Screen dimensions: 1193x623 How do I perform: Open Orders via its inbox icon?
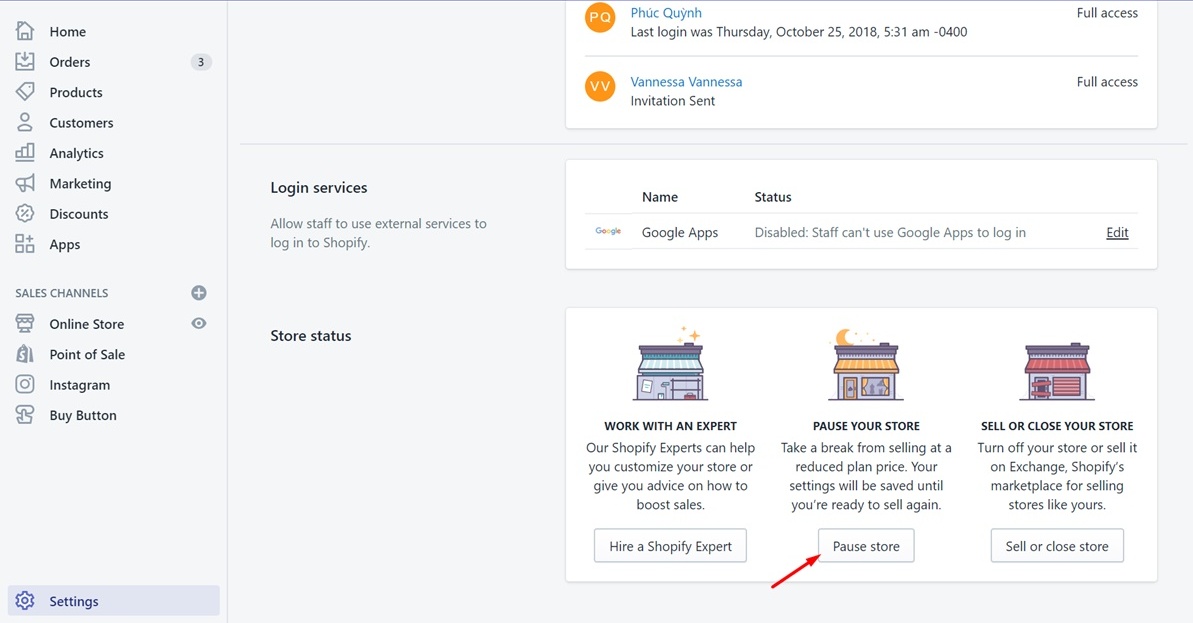25,62
